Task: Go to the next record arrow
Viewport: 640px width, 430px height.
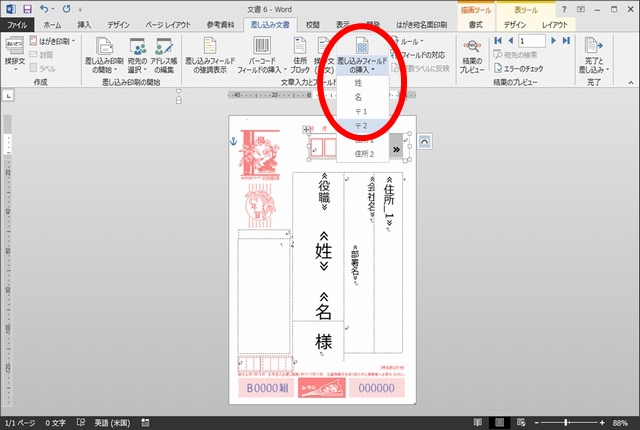Action: click(553, 41)
